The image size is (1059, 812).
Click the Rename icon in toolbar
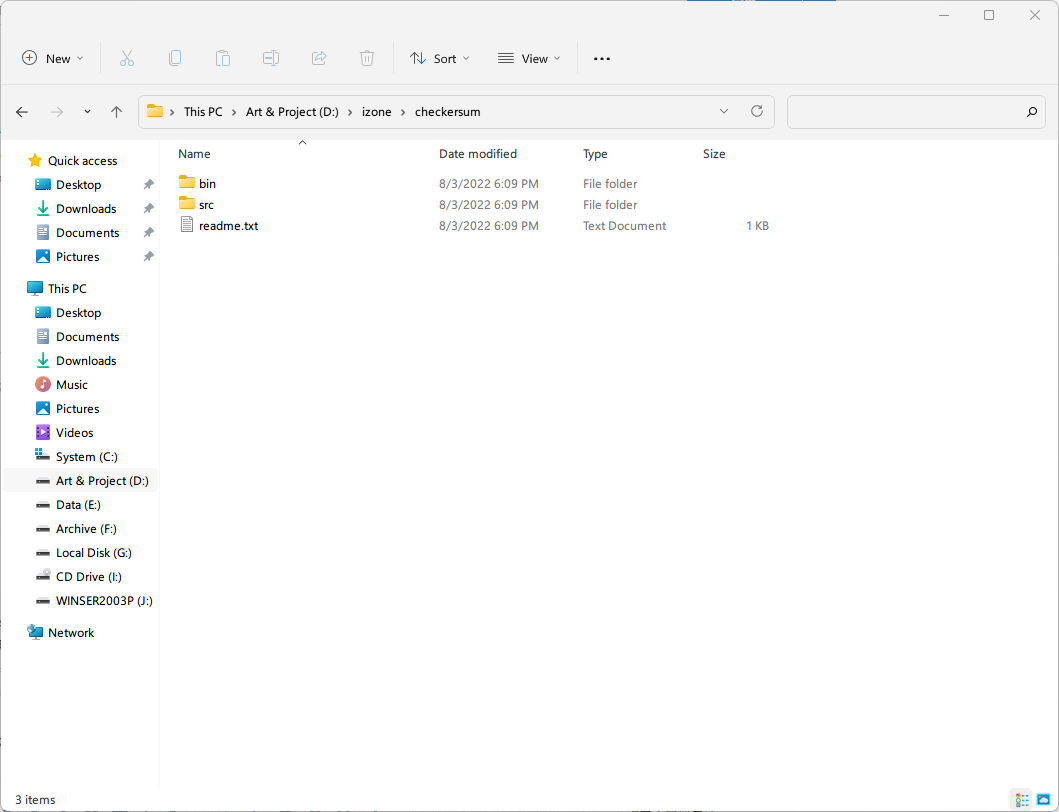pyautogui.click(x=271, y=59)
